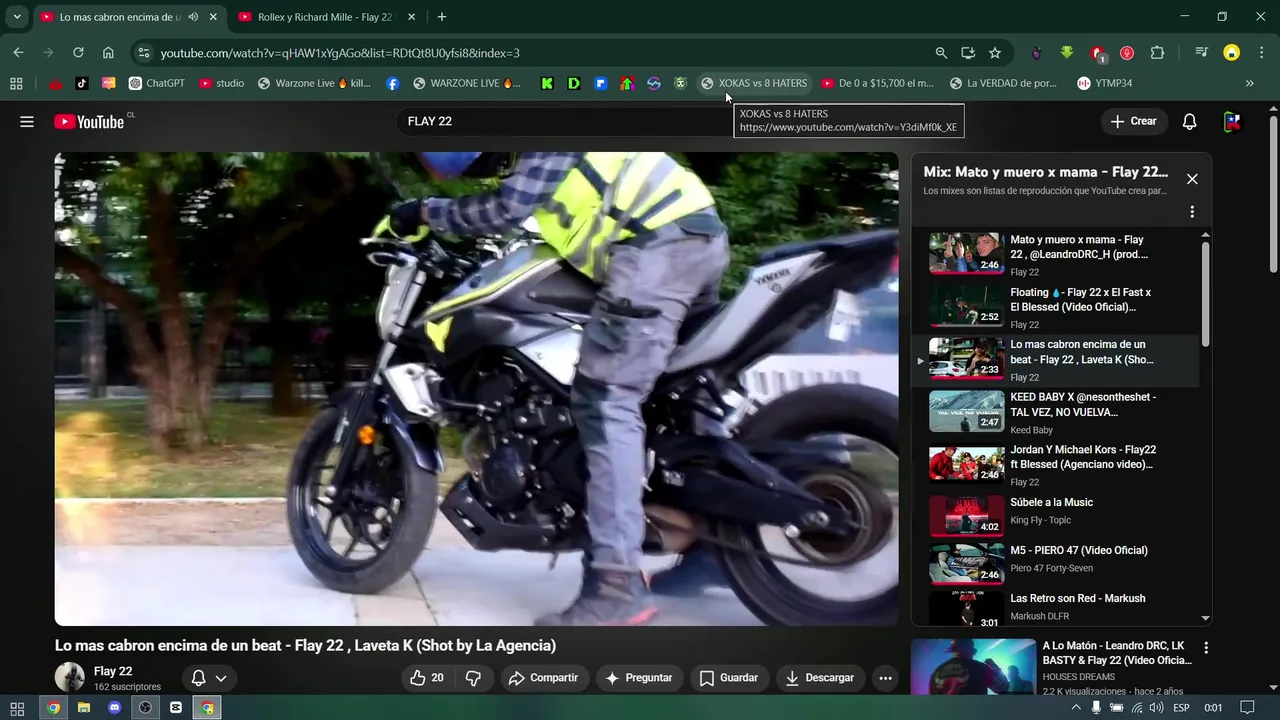
Task: Save video with Guardar button
Action: point(729,678)
